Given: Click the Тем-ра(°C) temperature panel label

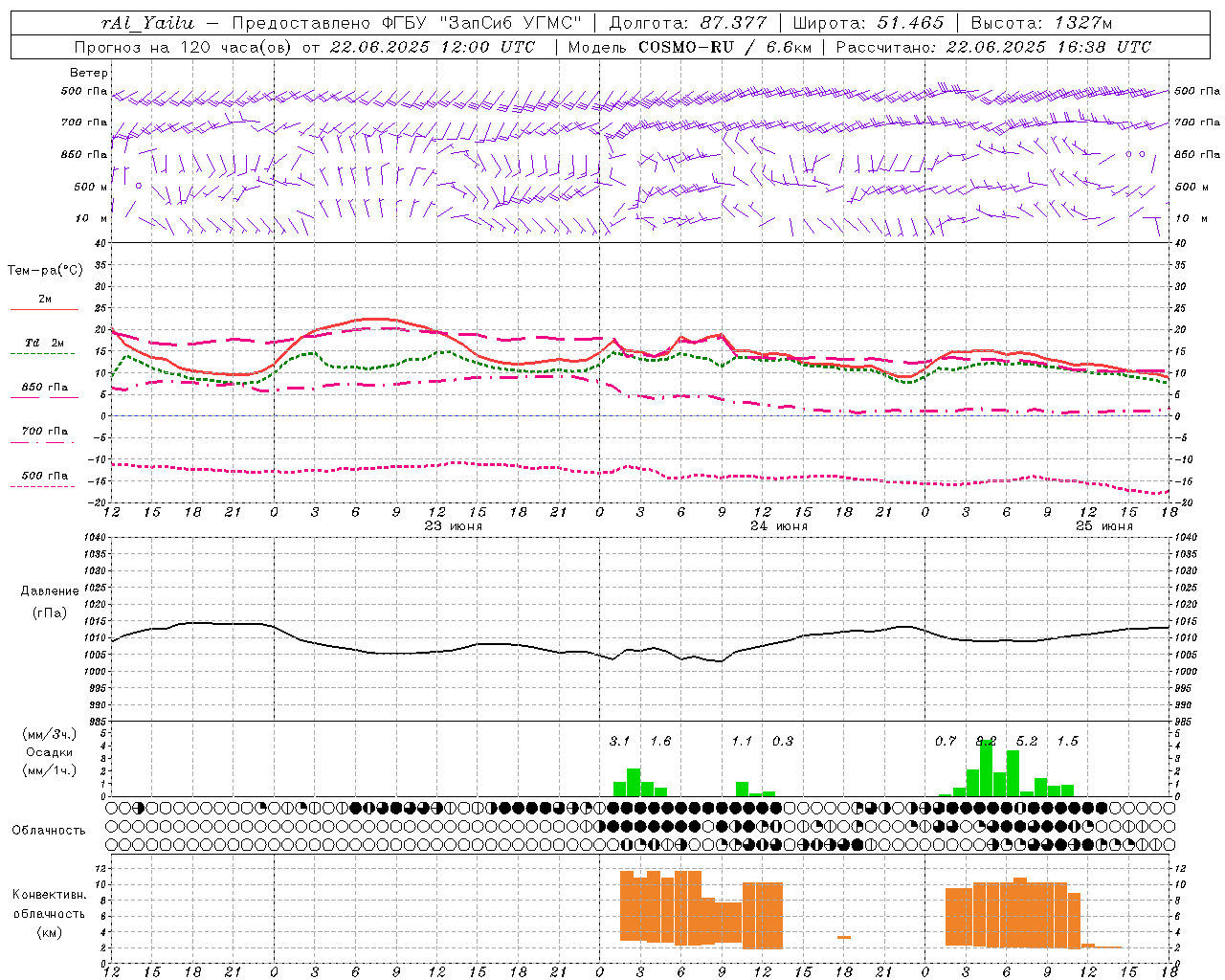Looking at the screenshot, I should (45, 271).
